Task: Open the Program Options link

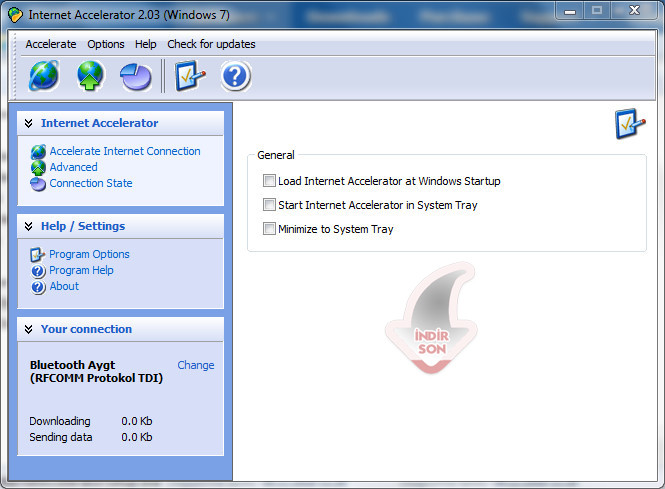Action: click(x=89, y=254)
